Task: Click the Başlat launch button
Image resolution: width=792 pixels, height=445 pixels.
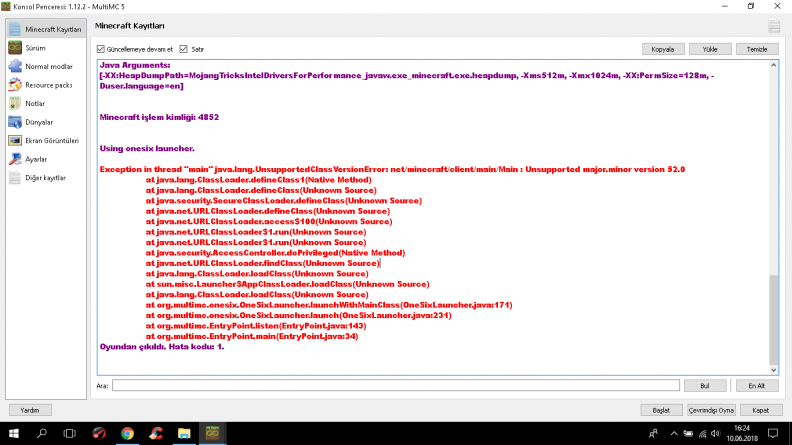Action: [x=661, y=410]
